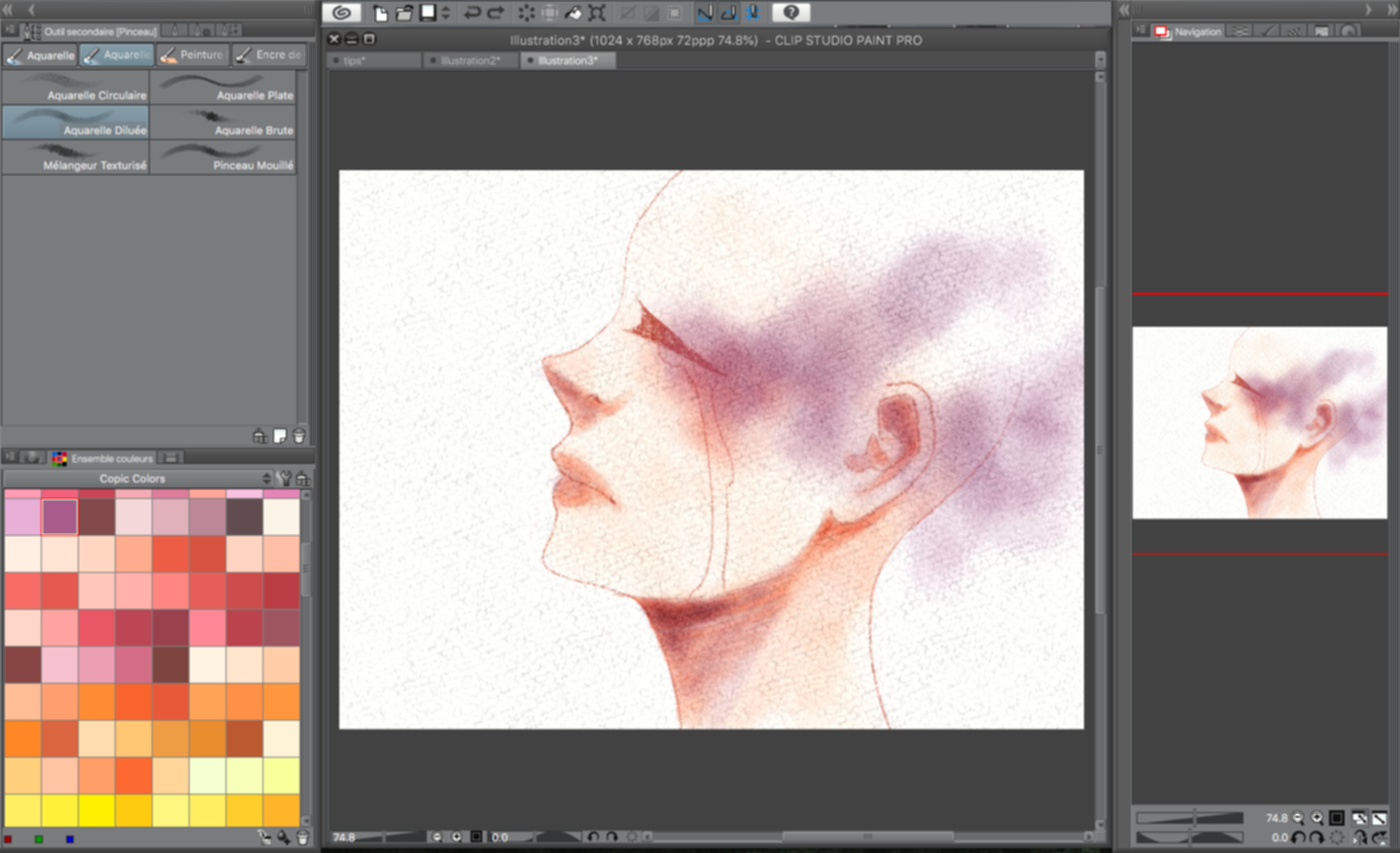
Task: Undo the last brush stroke
Action: pyautogui.click(x=472, y=13)
